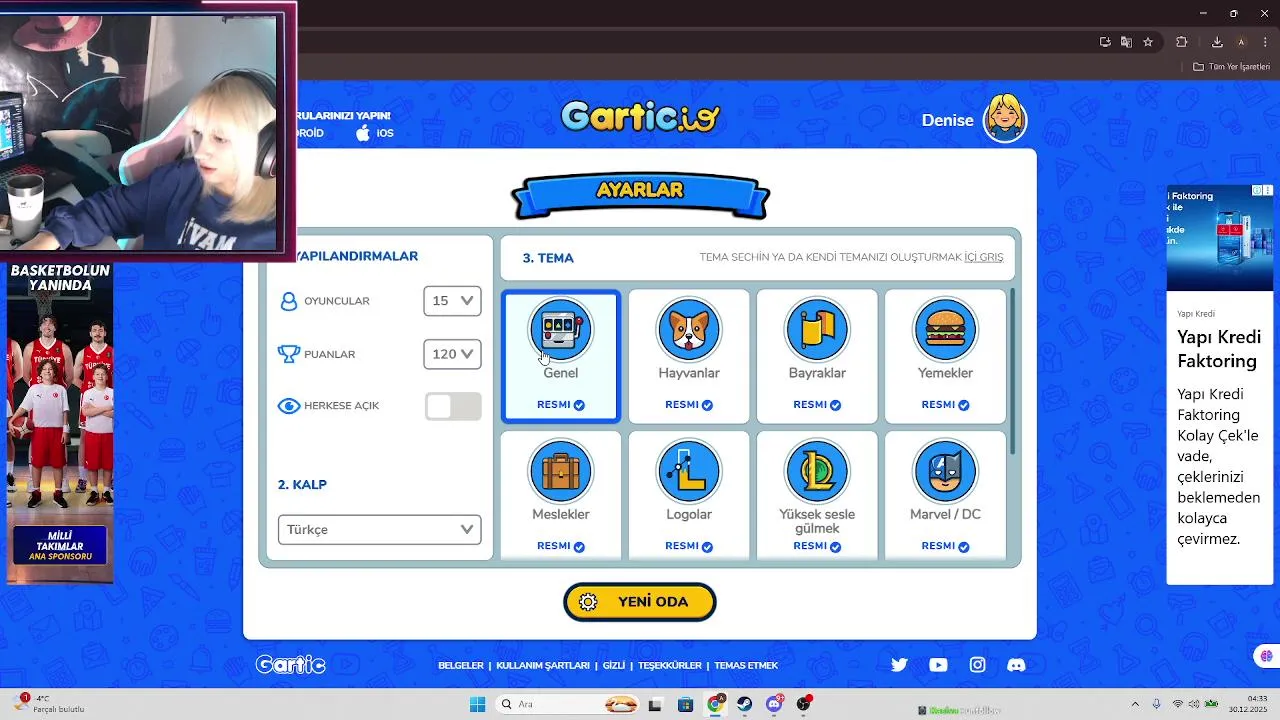Choose the Meslekler briefcase theme icon

click(x=561, y=471)
